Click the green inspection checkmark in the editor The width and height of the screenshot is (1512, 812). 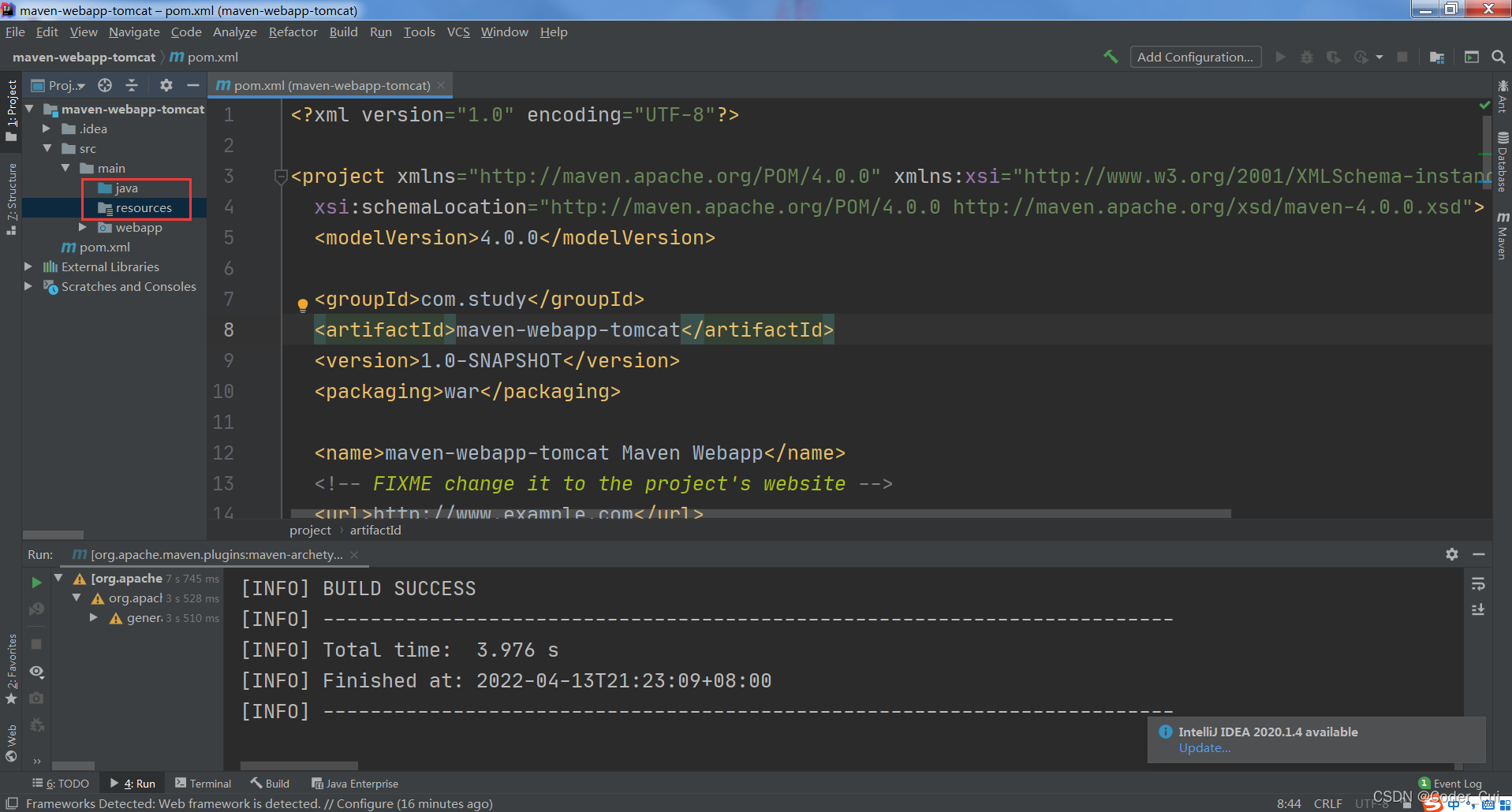1484,105
